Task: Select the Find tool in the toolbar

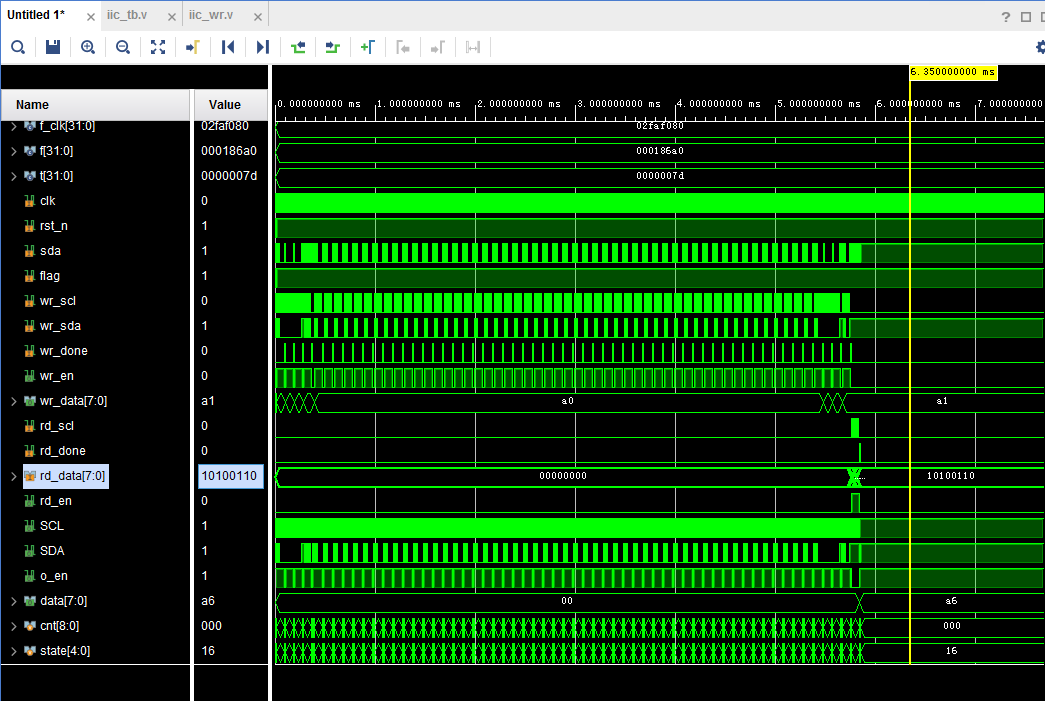Action: [17, 46]
